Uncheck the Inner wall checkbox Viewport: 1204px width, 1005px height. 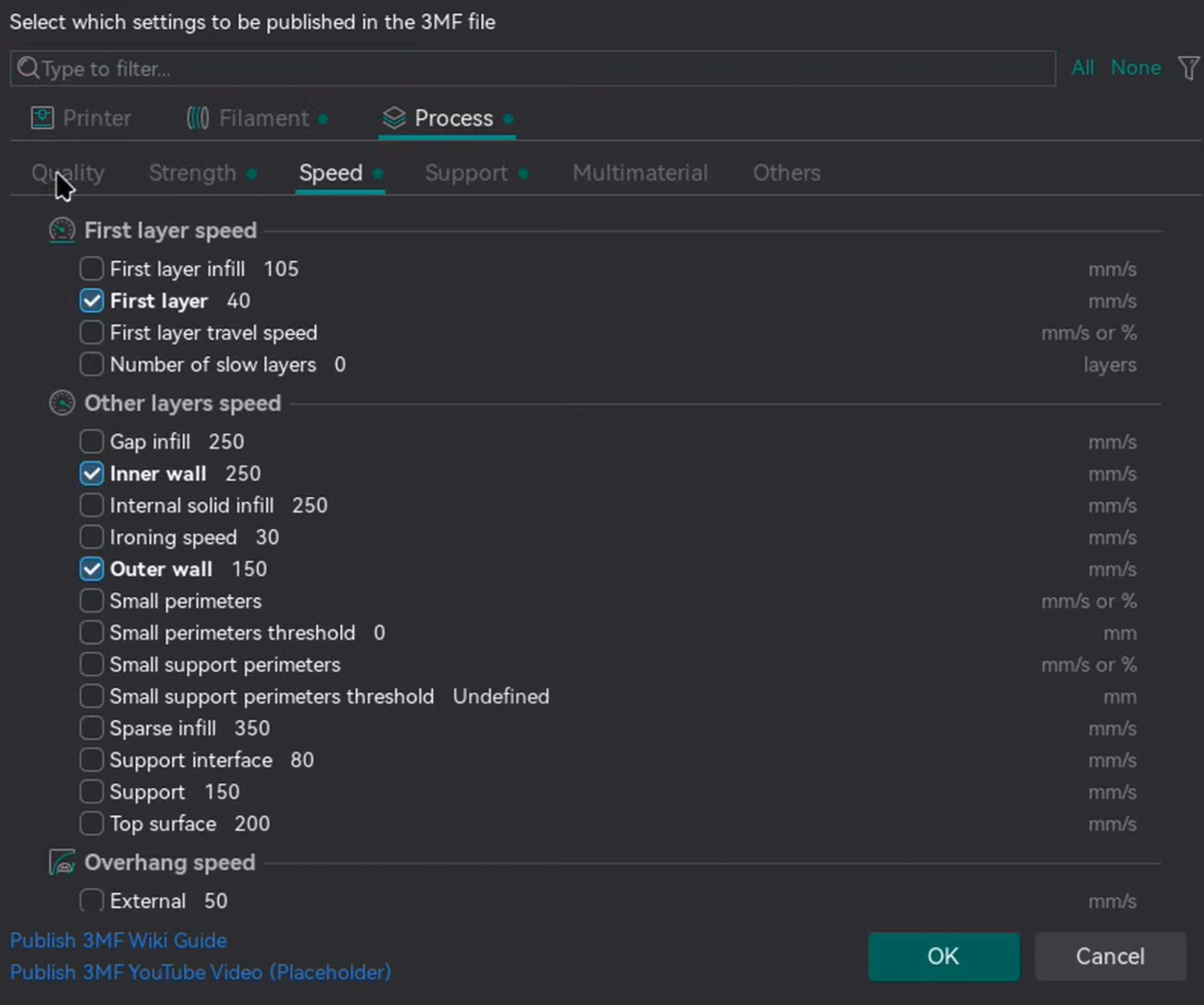tap(91, 473)
